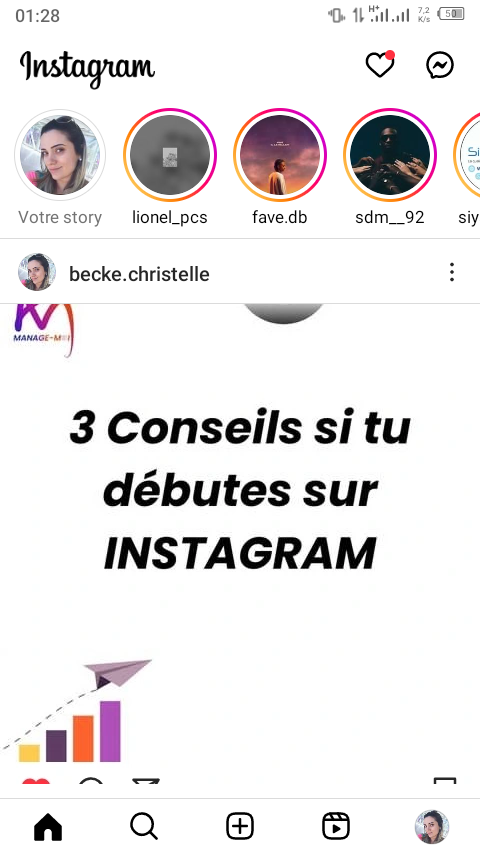Tap battery indicator in status bar
Screen dimensions: 480x854
click(451, 14)
